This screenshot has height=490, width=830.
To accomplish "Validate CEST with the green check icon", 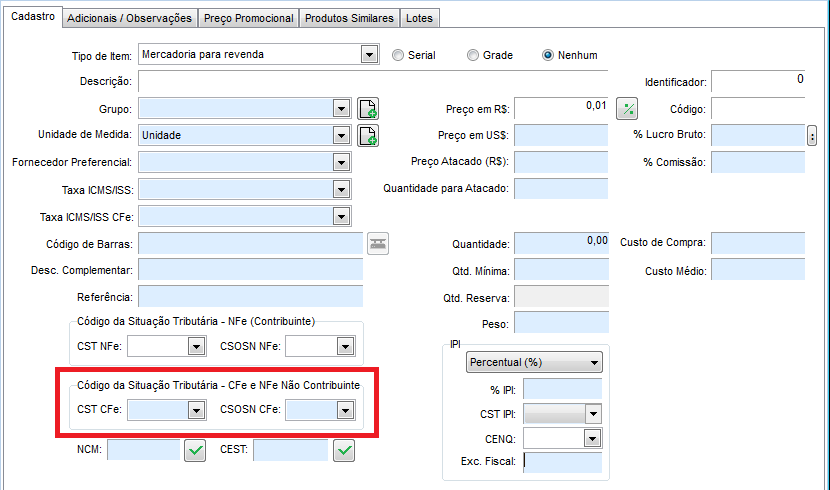I will [x=344, y=451].
